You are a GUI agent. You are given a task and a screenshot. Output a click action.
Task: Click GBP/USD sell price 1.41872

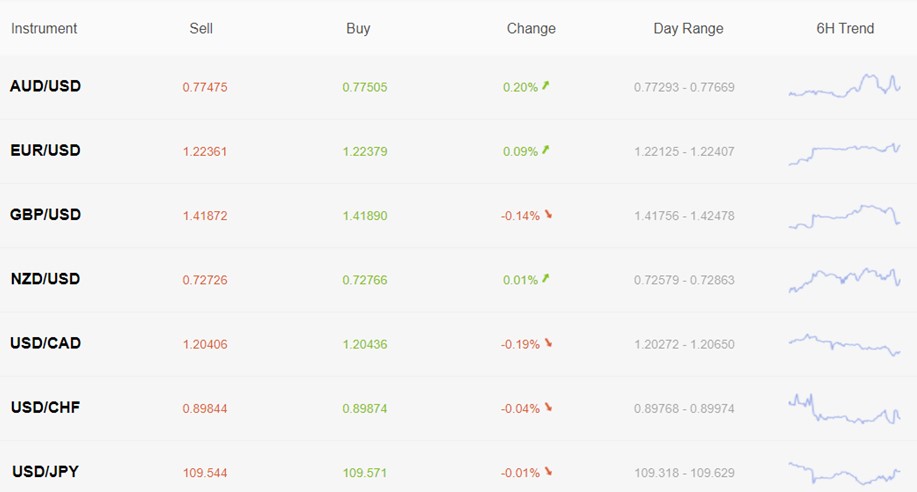point(205,216)
